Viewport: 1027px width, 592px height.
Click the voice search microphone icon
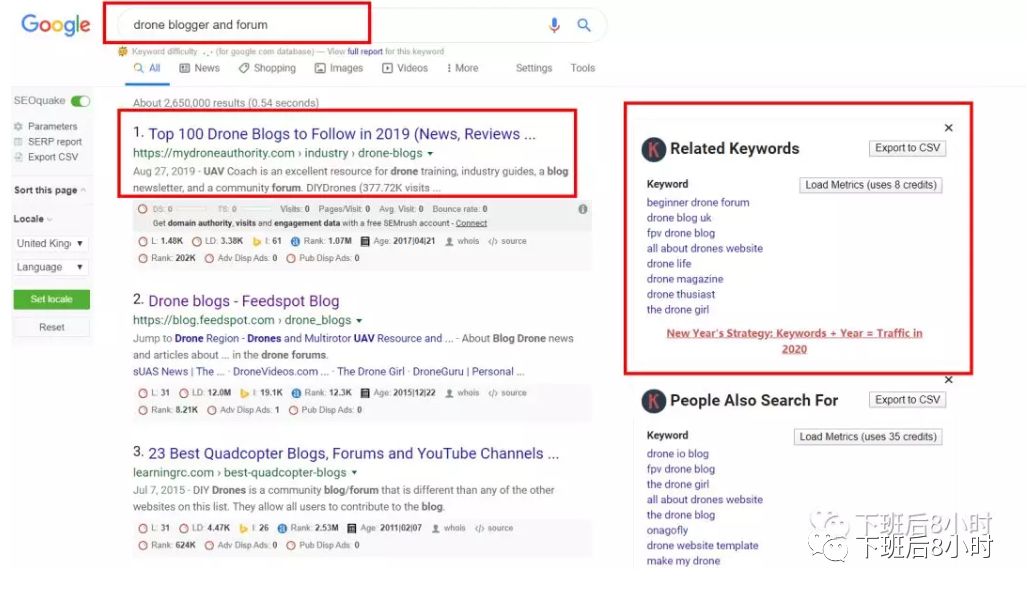click(x=554, y=25)
